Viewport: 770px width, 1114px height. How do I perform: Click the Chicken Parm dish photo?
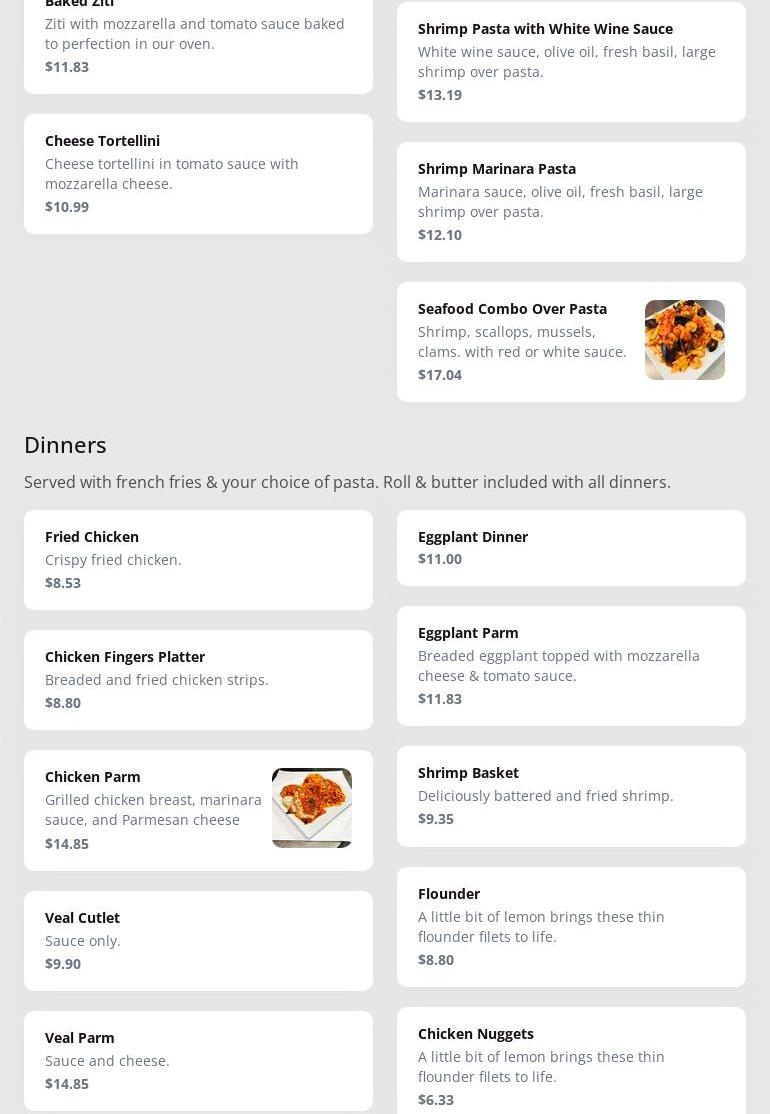(311, 808)
